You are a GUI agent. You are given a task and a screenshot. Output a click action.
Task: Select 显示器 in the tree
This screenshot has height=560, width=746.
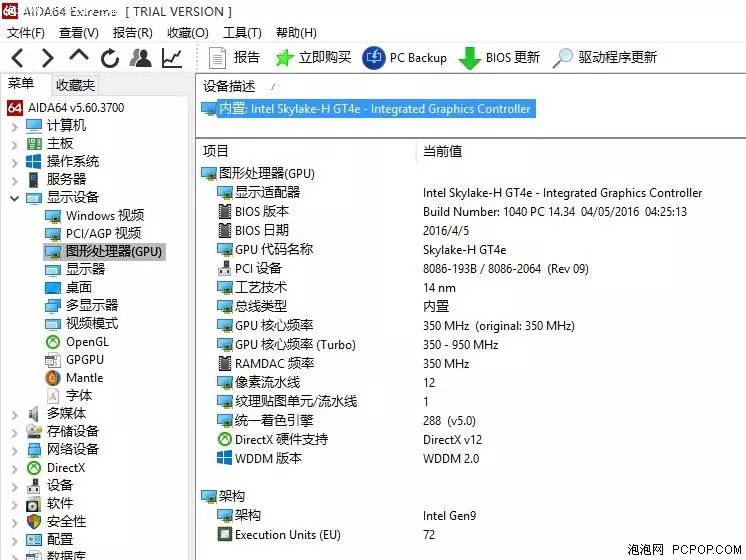click(x=75, y=269)
